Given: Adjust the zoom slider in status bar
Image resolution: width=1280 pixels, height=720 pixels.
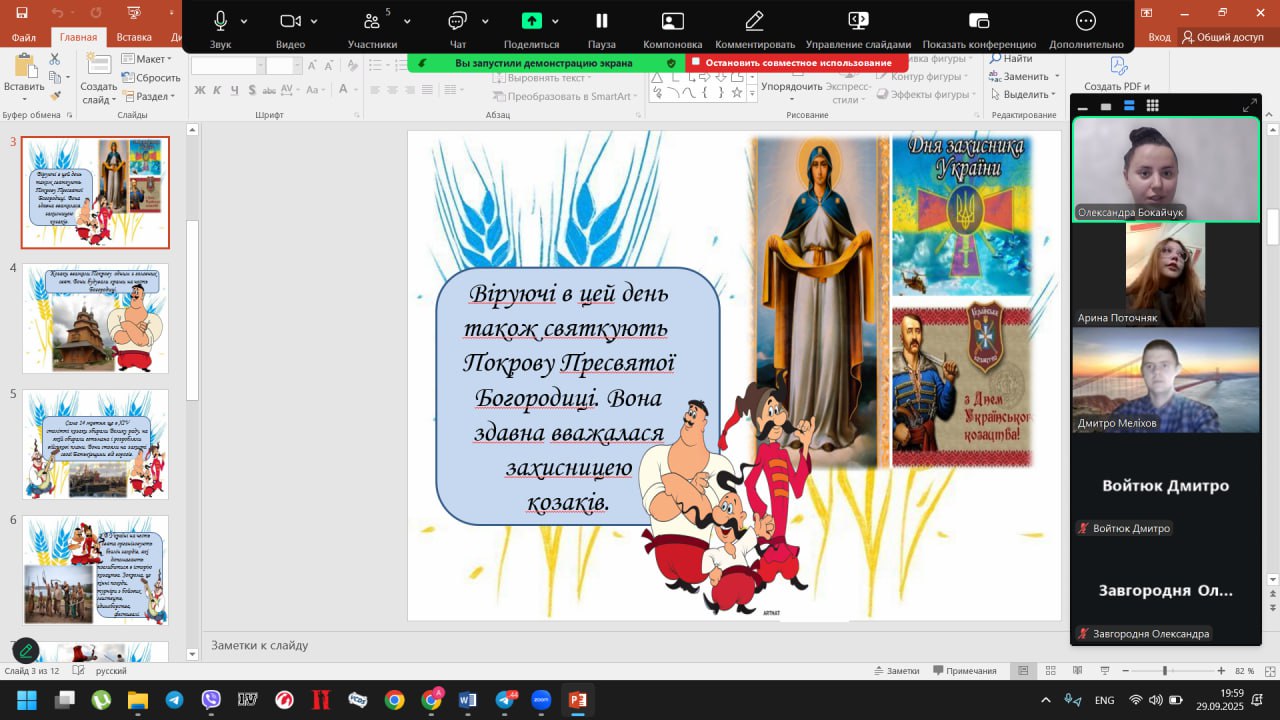Looking at the screenshot, I should (1164, 671).
